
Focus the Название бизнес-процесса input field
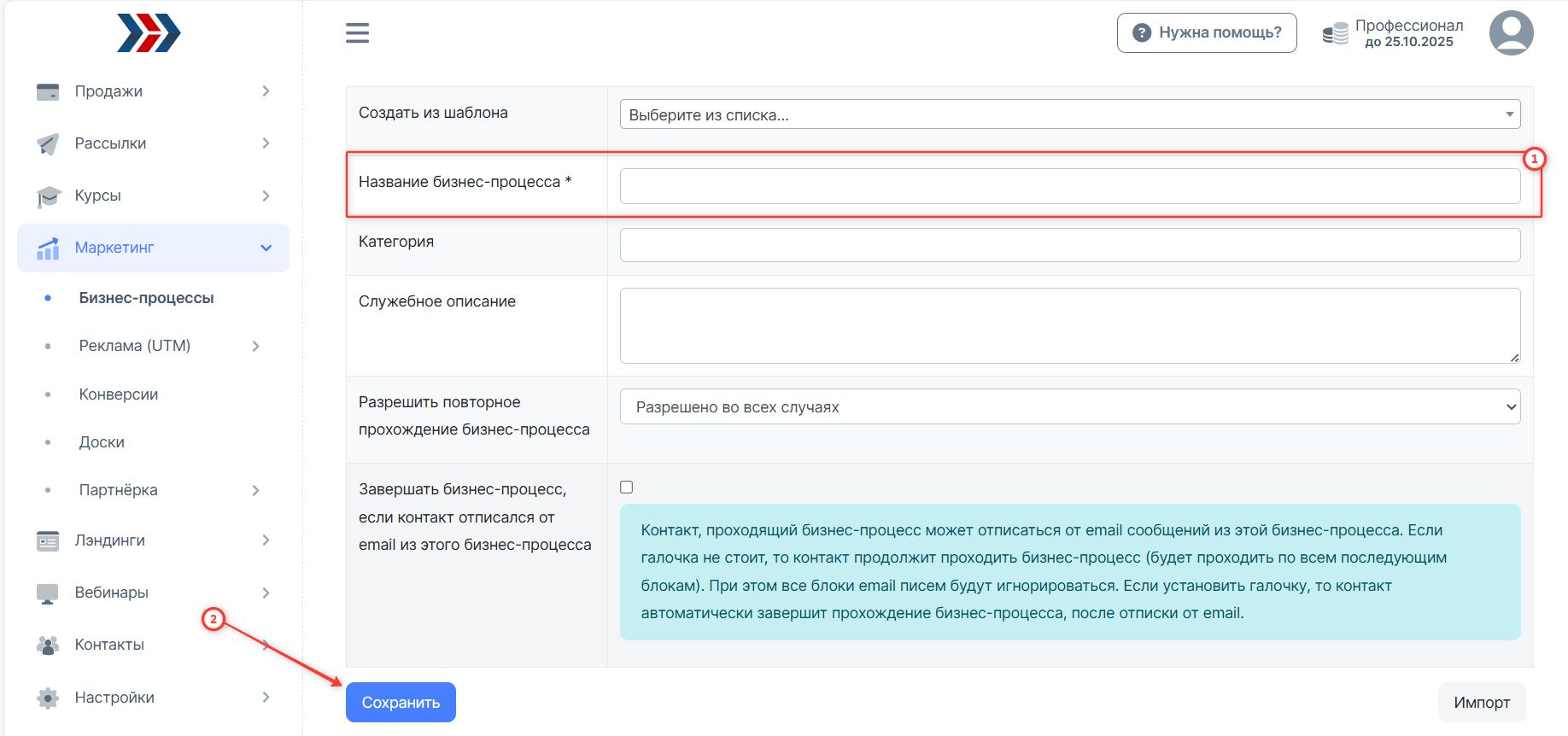[x=1069, y=186]
